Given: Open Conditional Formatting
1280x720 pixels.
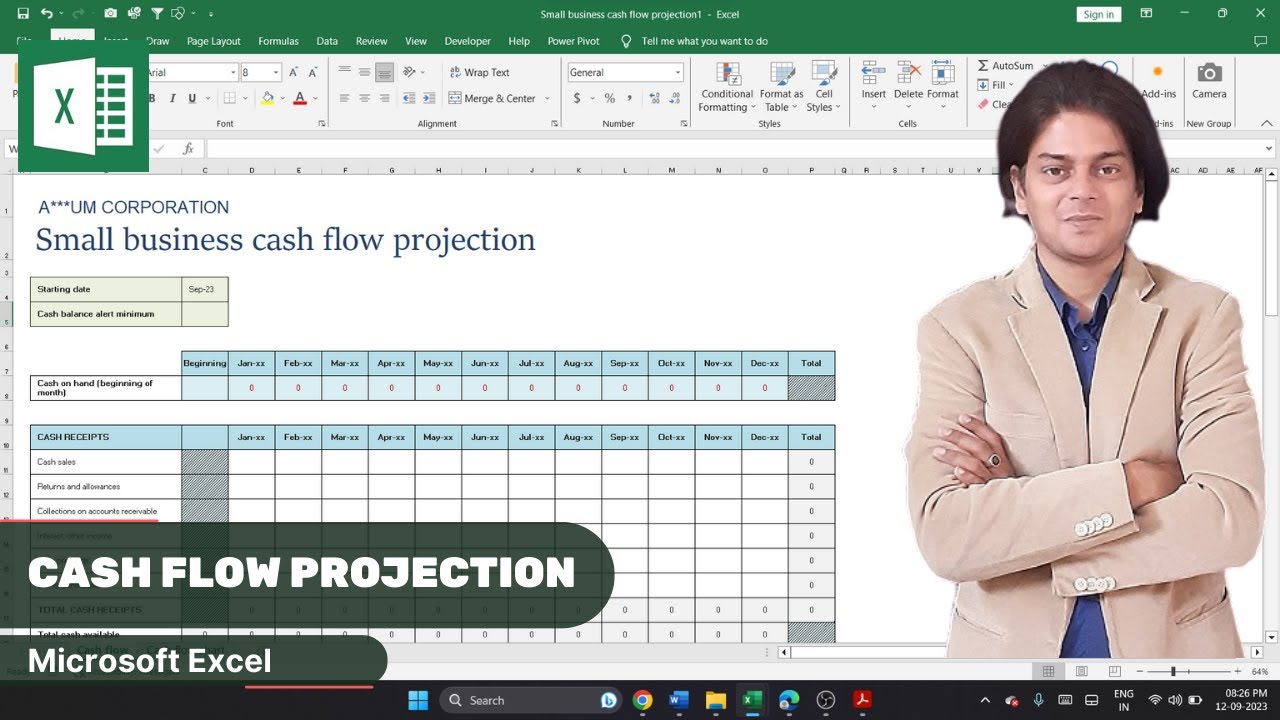Looking at the screenshot, I should 726,87.
